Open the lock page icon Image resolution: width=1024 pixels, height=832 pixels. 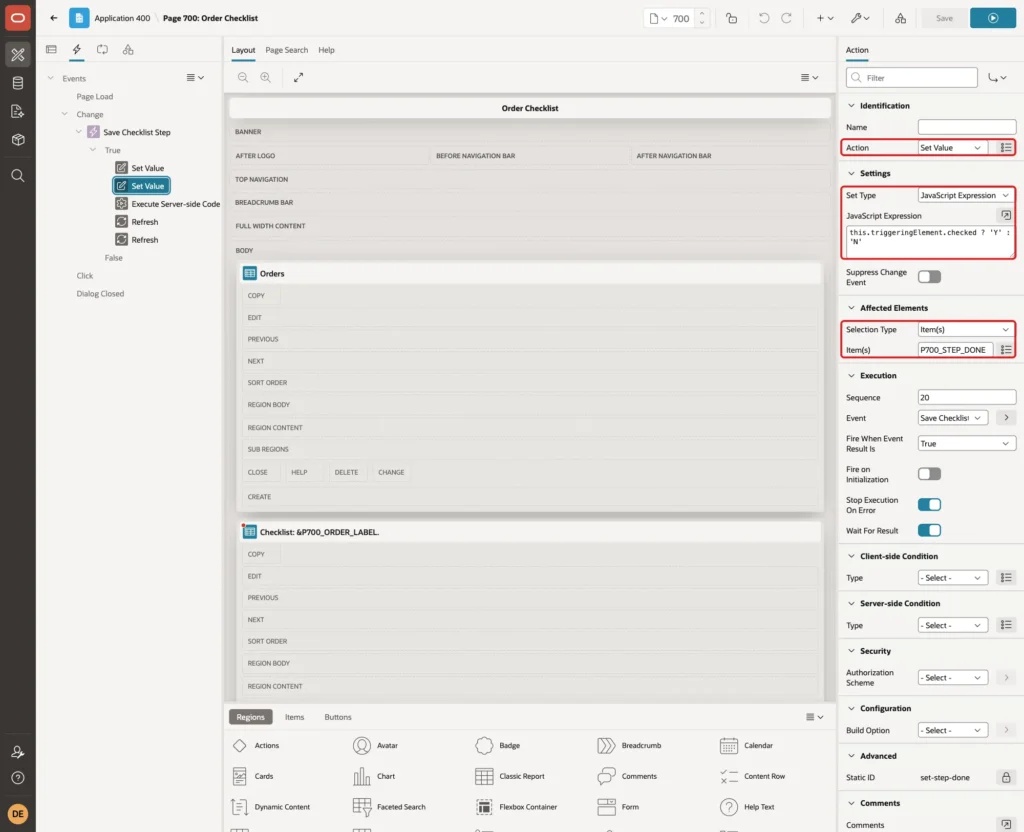(x=731, y=18)
